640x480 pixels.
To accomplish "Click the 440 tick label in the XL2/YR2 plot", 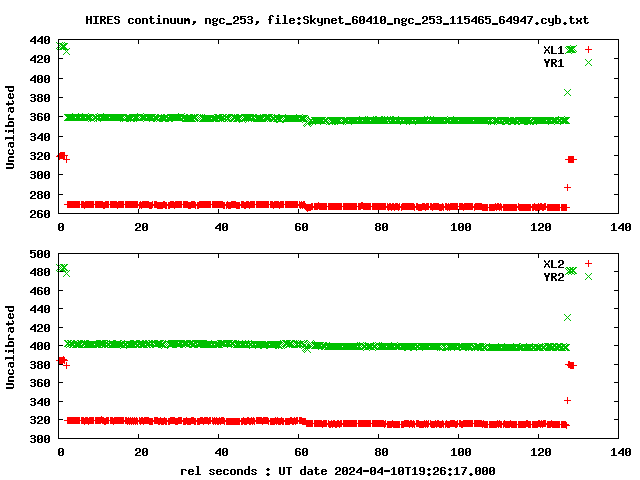I will pos(40,309).
